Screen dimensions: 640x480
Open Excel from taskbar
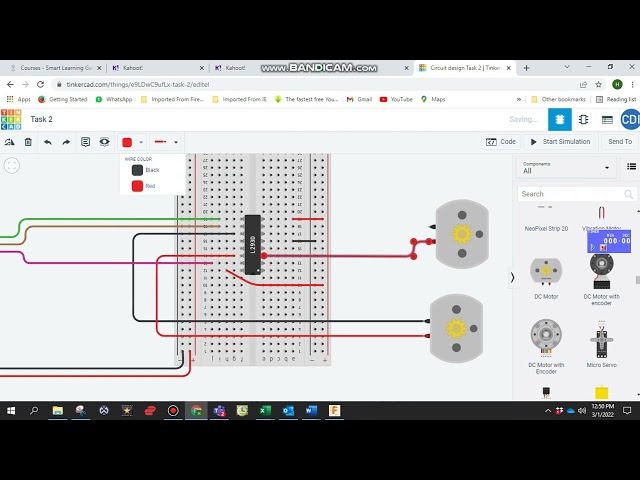pyautogui.click(x=265, y=411)
